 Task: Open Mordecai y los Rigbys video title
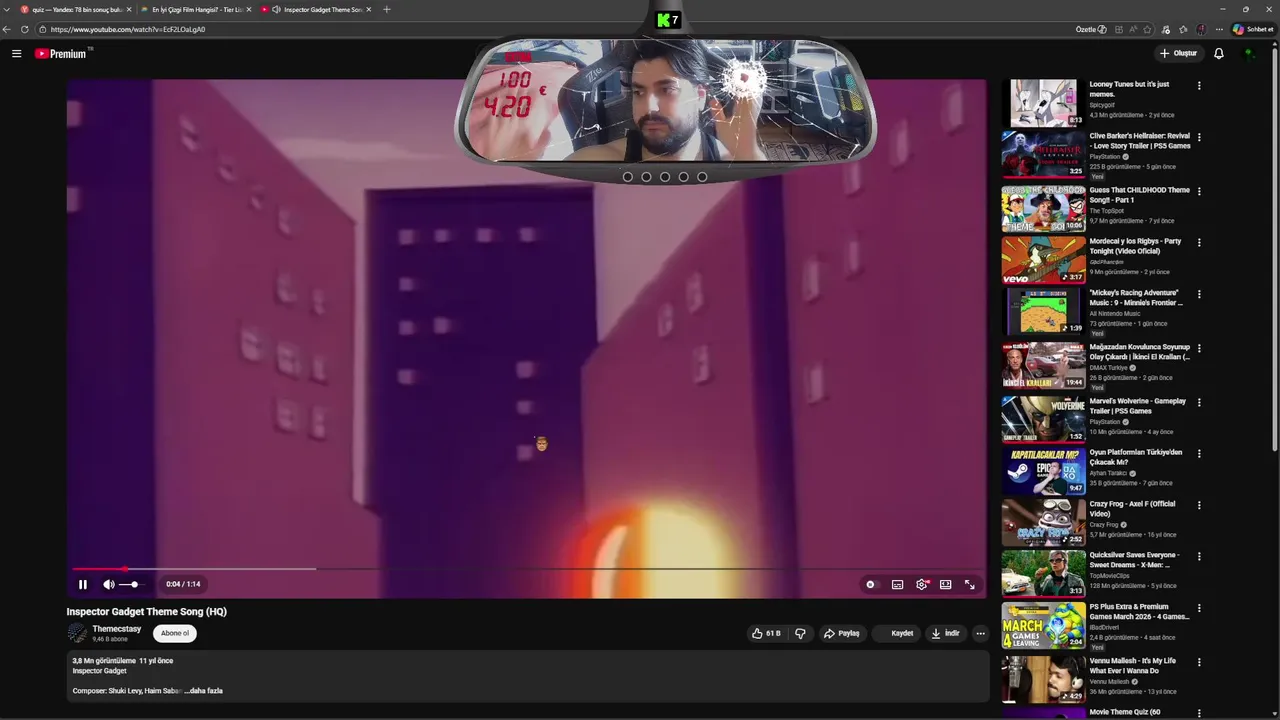pyautogui.click(x=1135, y=246)
